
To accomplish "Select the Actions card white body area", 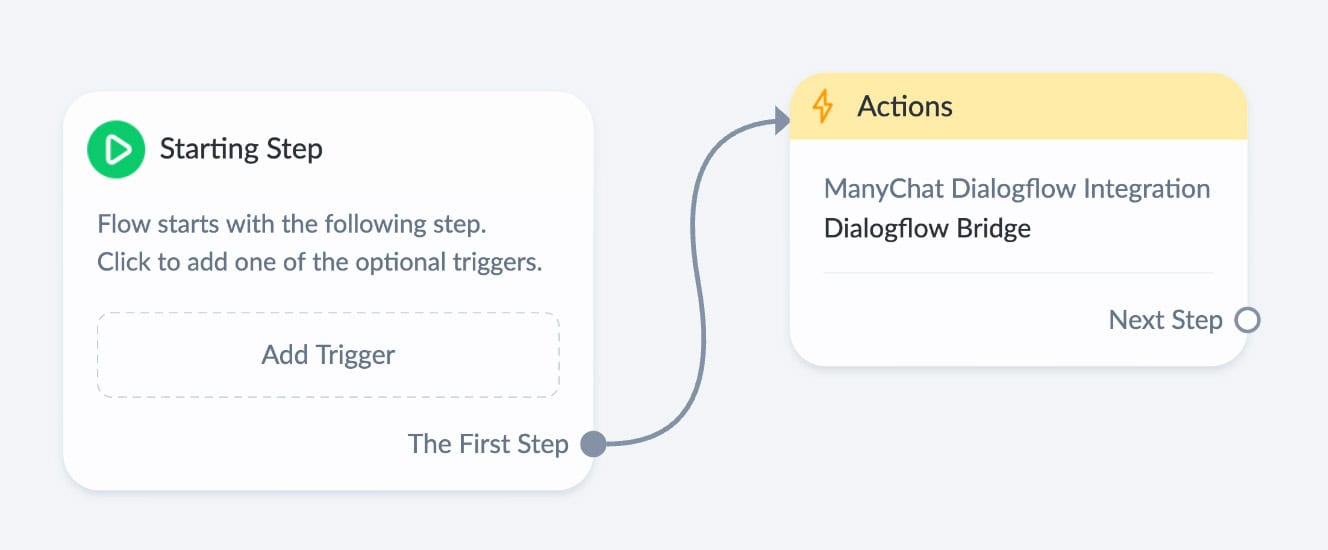I will coord(1018,252).
